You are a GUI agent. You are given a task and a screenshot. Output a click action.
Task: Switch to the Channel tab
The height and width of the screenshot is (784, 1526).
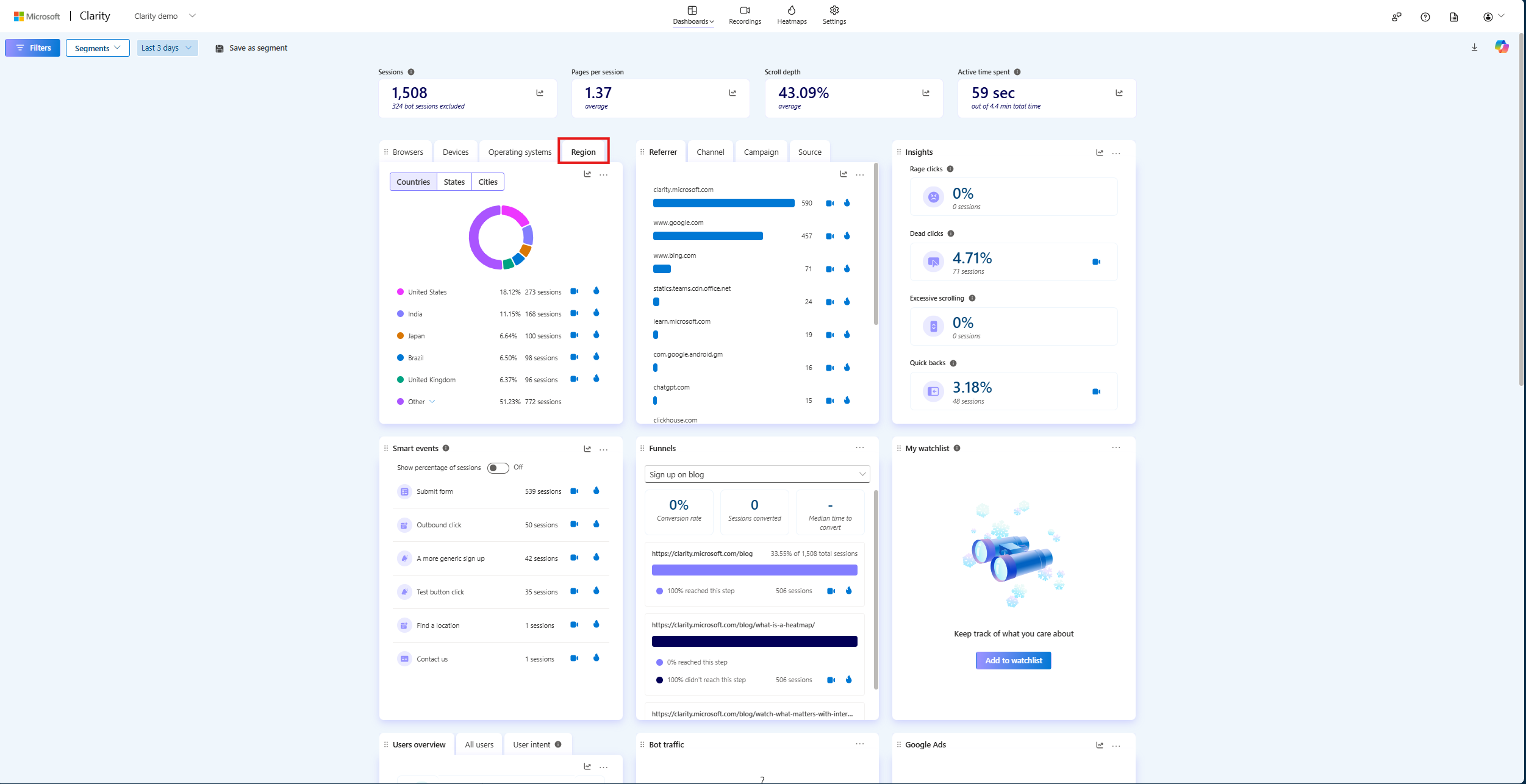coord(711,152)
